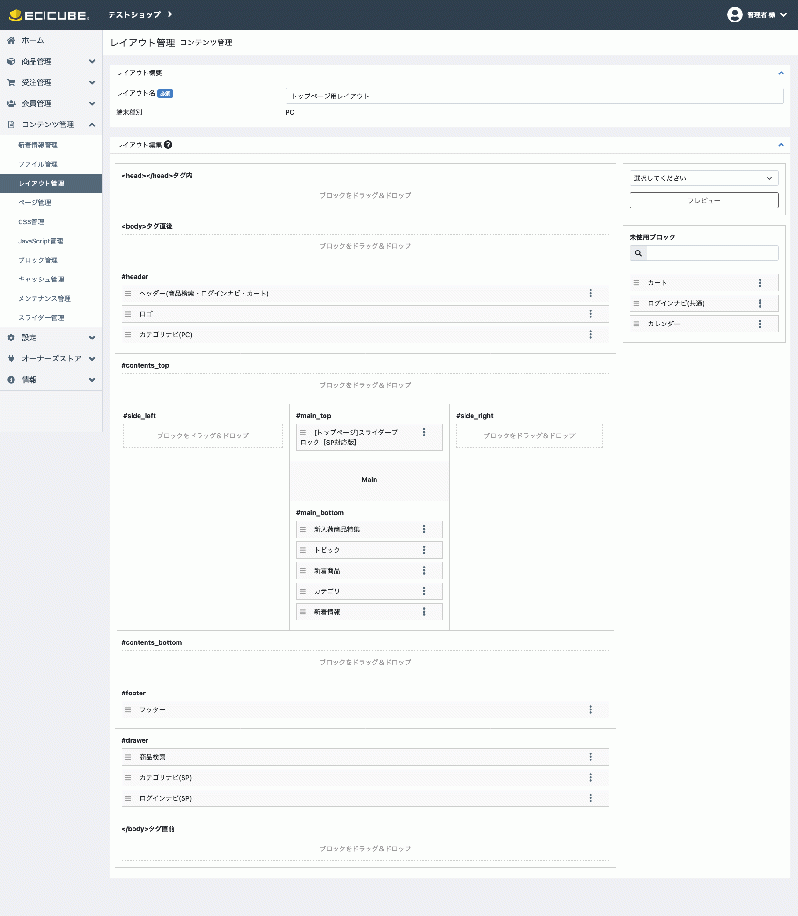Image resolution: width=798 pixels, height=916 pixels.
Task: Open メンテナンス管理 in the sidebar
Action: [x=51, y=299]
